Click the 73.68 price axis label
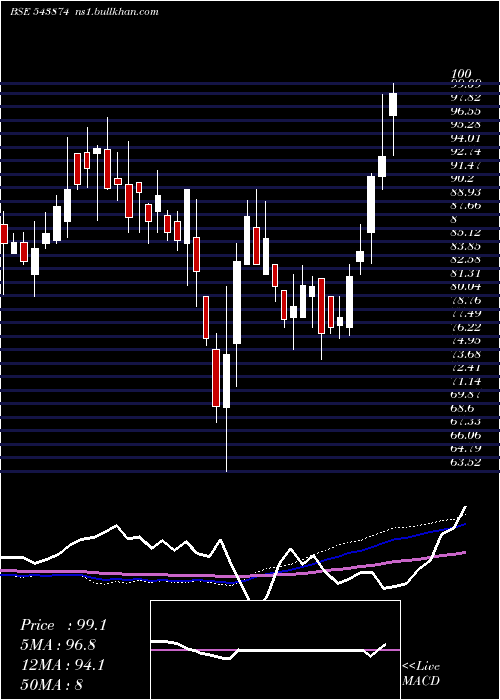This screenshot has width=500, height=700. 465,354
